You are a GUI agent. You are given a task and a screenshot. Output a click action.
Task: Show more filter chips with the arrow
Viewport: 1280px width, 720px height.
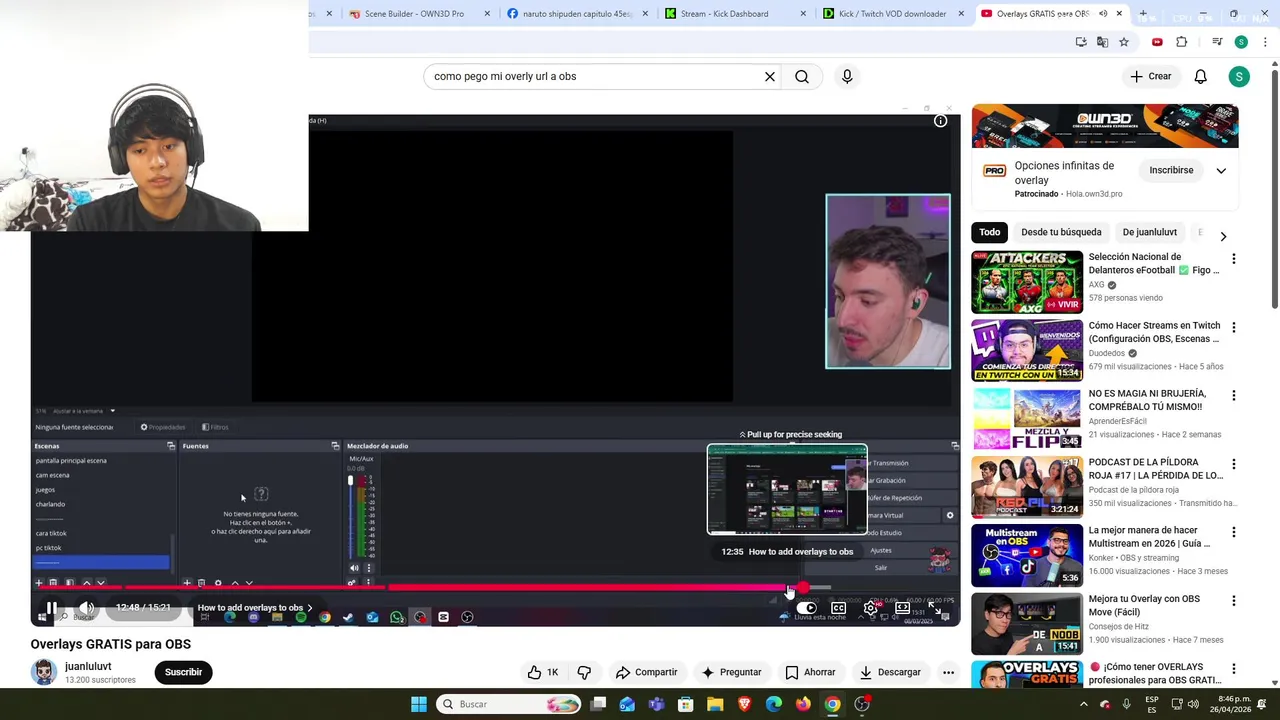pos(1223,237)
